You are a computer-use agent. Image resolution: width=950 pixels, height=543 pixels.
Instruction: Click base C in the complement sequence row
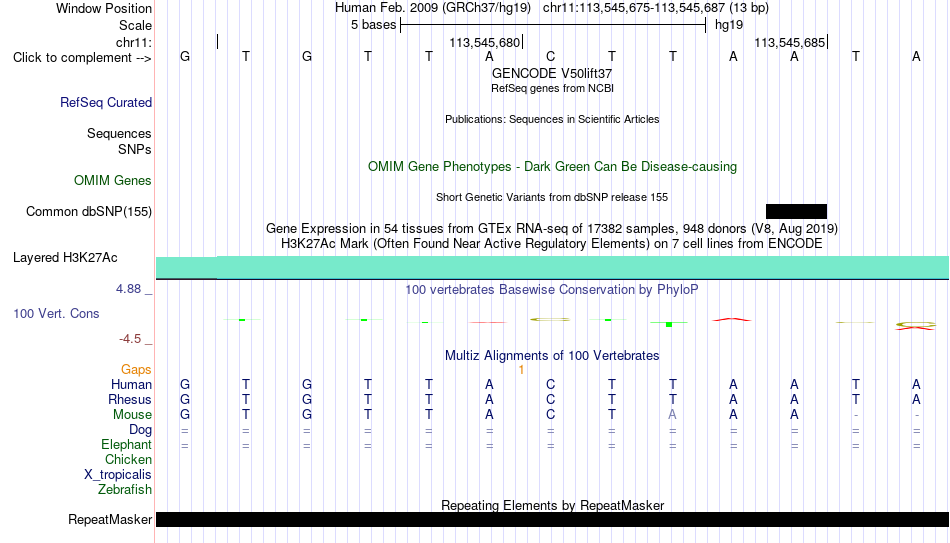pyautogui.click(x=550, y=56)
